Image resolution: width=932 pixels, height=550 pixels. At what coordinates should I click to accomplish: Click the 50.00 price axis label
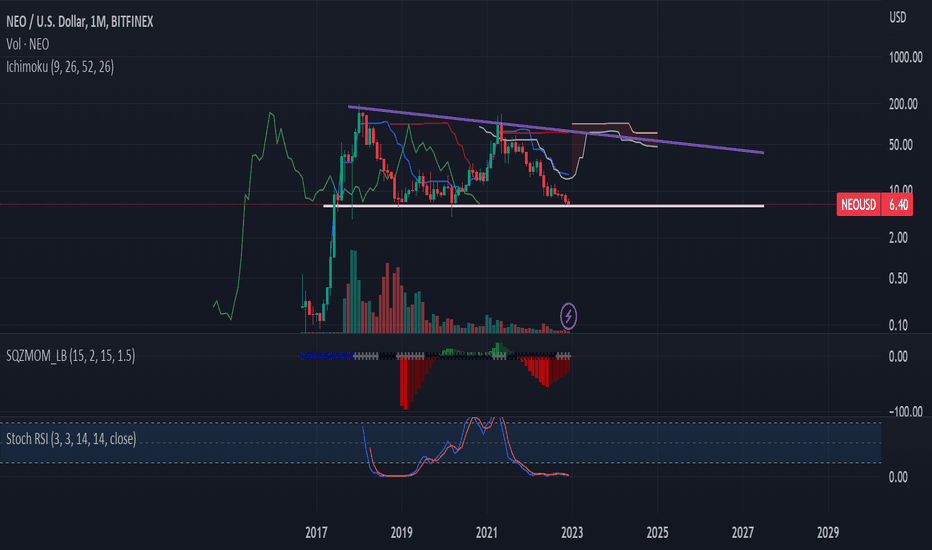[900, 144]
